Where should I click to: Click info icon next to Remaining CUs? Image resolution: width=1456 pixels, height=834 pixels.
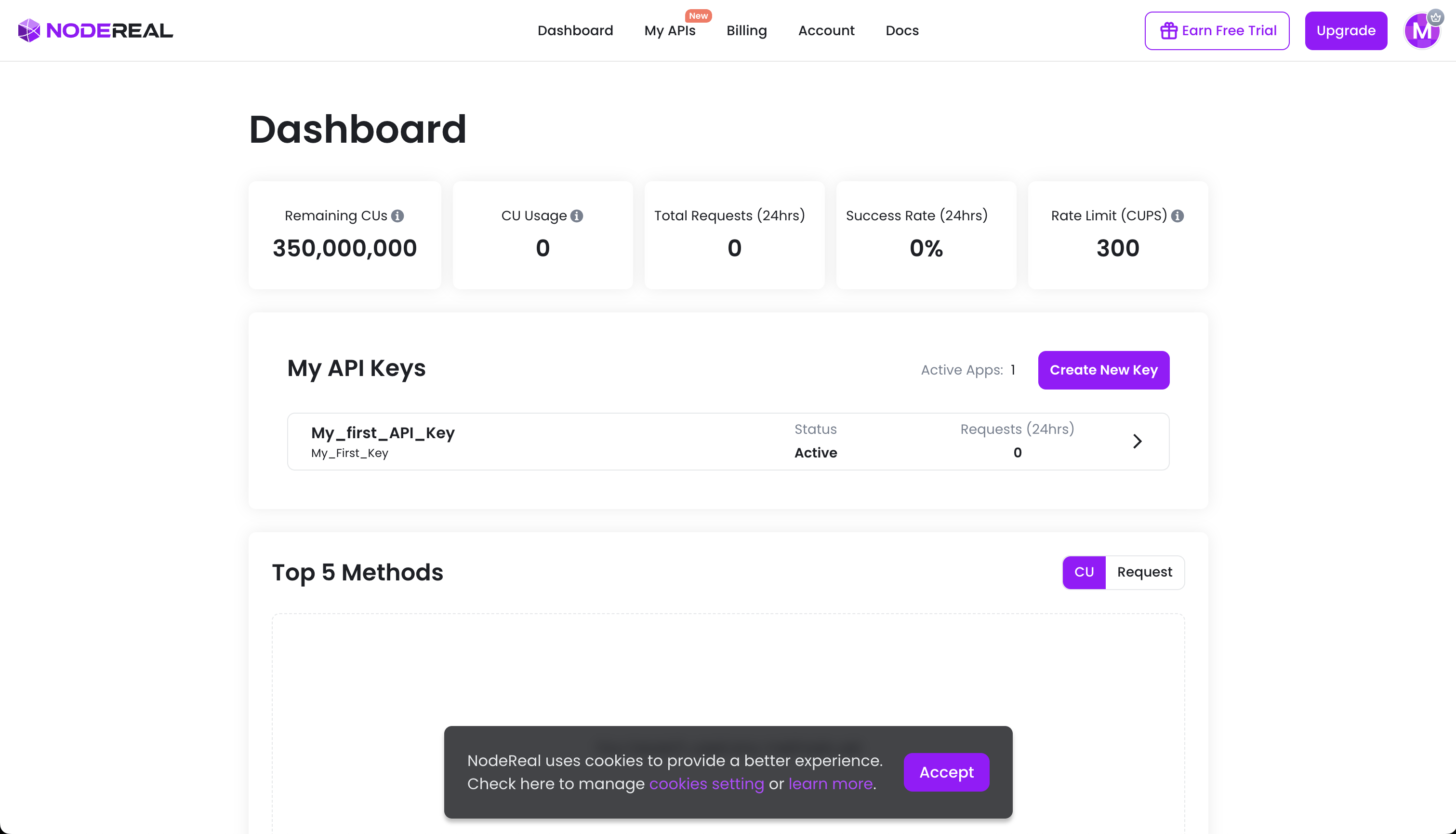coord(397,216)
